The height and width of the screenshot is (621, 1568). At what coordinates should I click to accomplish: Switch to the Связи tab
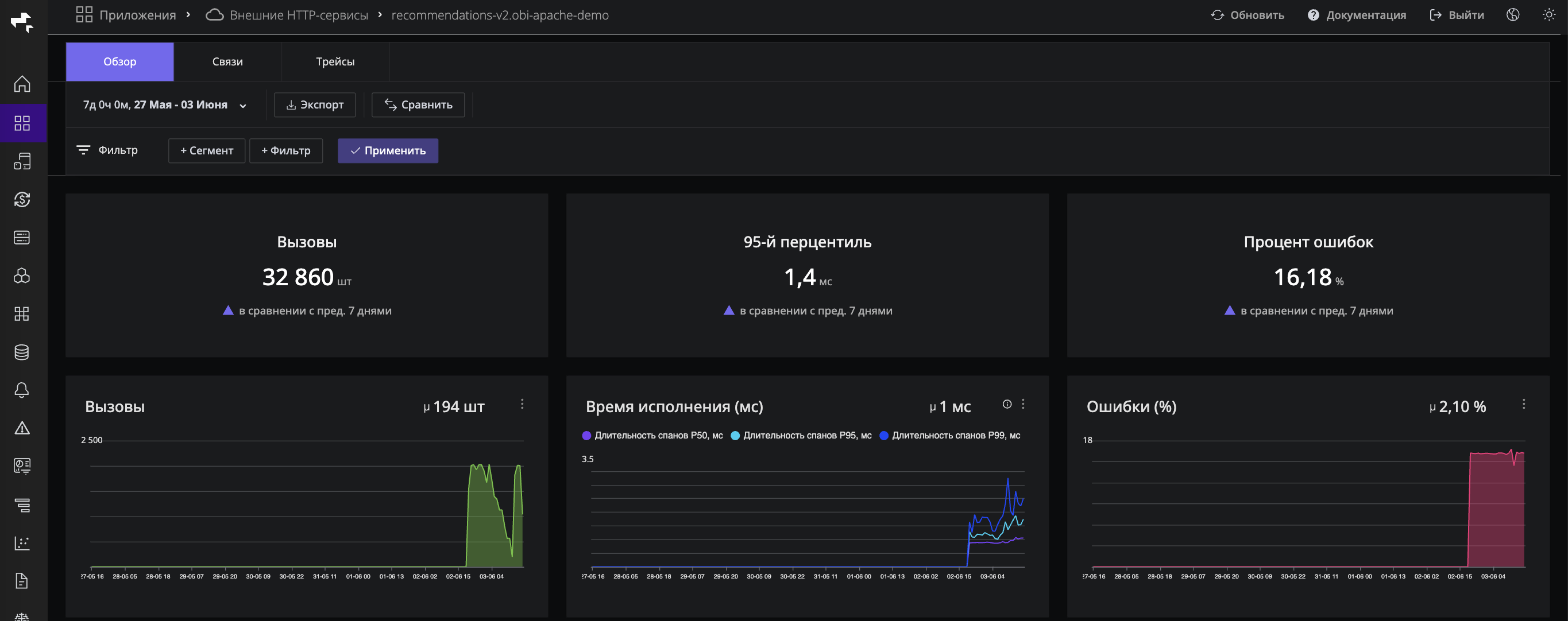coord(227,61)
